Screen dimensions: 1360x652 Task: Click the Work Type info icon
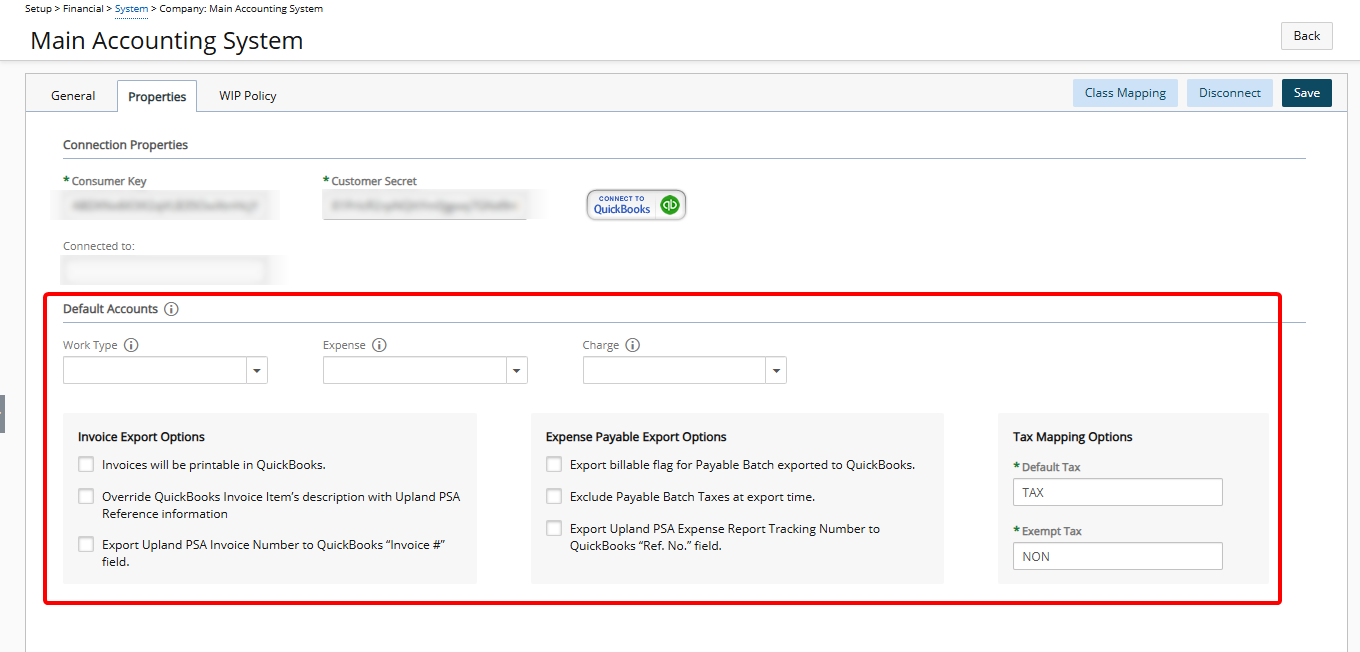pyautogui.click(x=131, y=345)
